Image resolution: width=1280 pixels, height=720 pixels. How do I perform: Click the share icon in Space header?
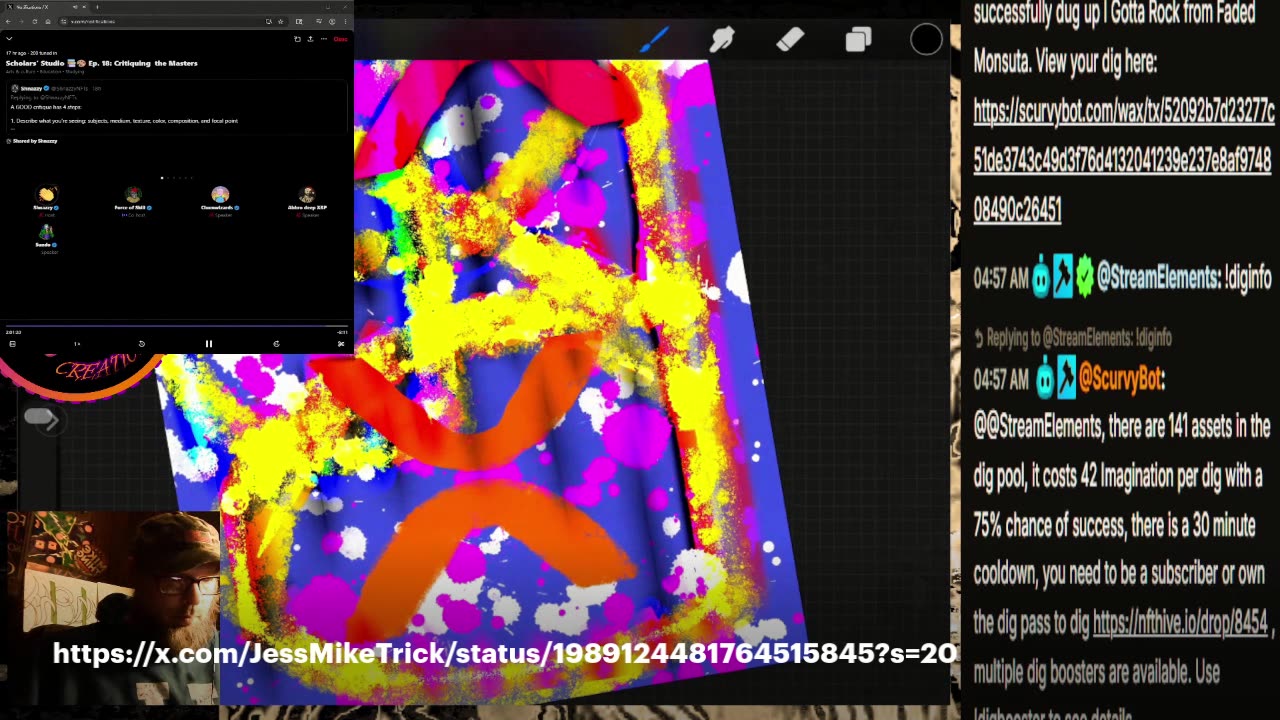[x=310, y=39]
